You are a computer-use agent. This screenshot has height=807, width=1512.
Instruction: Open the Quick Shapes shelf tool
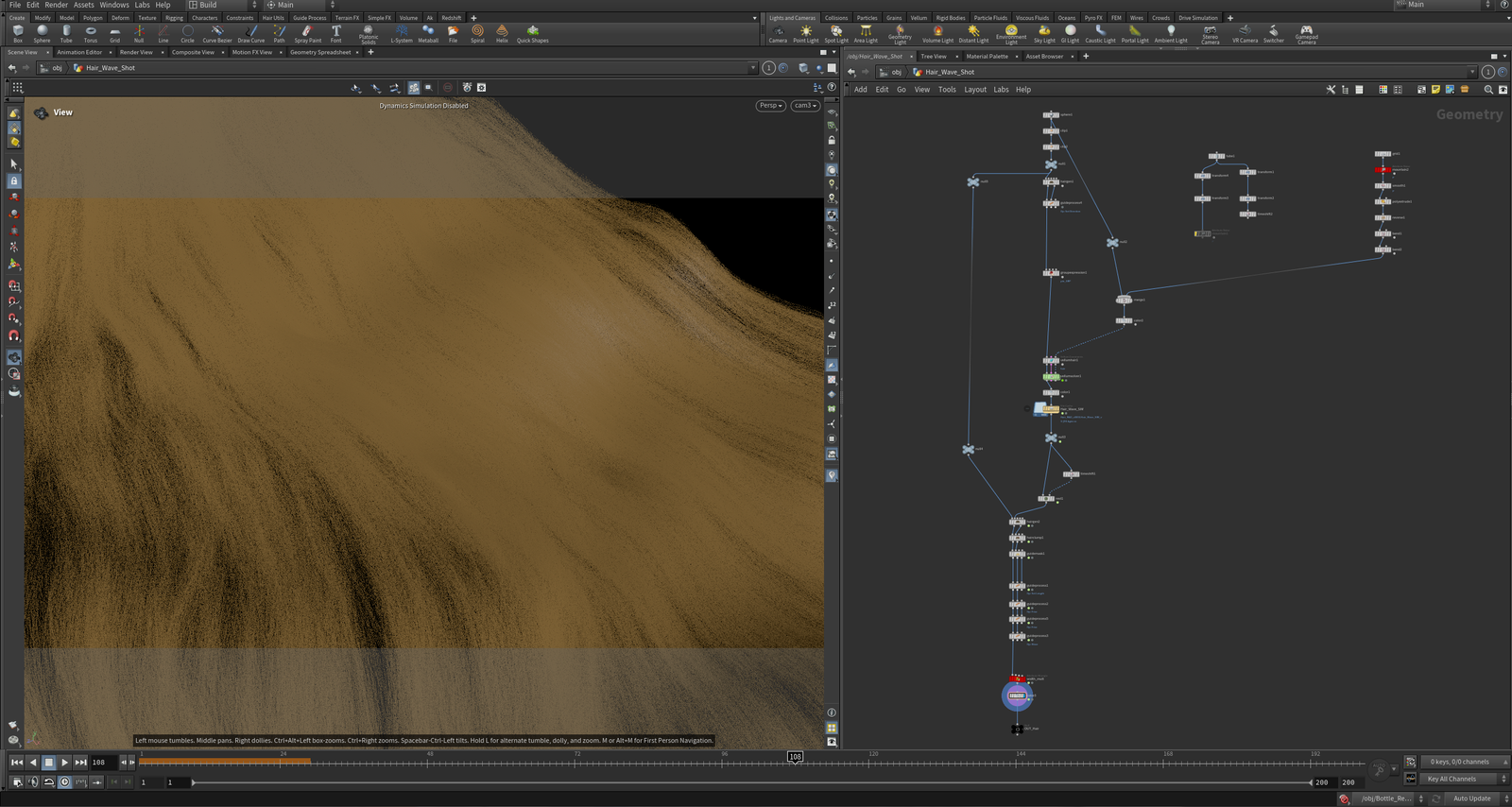[x=533, y=34]
